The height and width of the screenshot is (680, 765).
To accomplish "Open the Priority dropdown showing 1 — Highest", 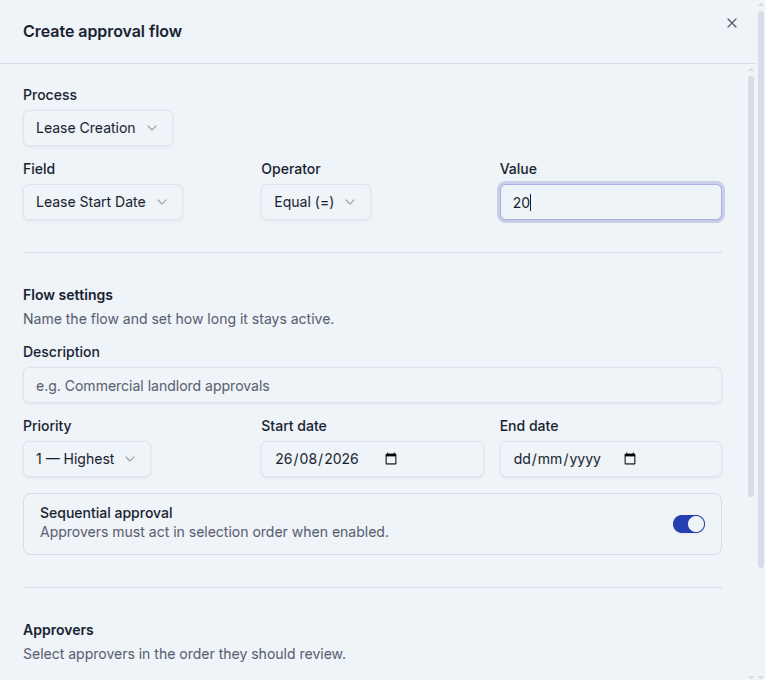I will pyautogui.click(x=87, y=459).
